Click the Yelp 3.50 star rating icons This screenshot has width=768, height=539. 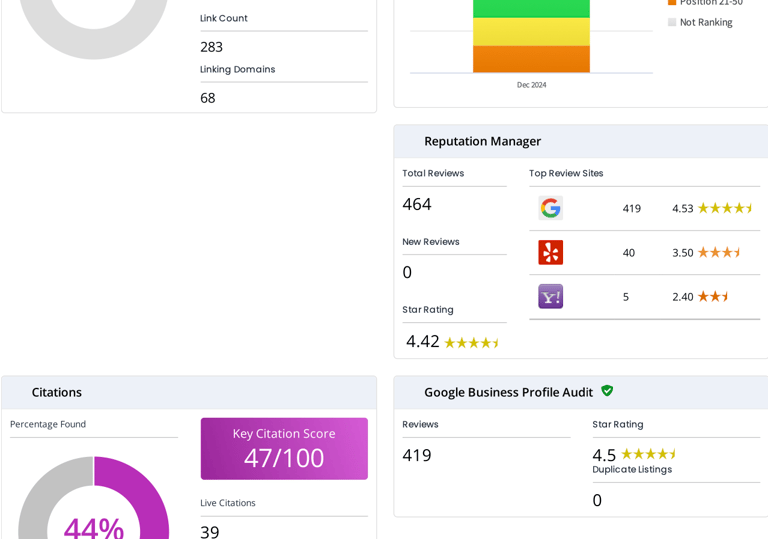[x=719, y=252]
